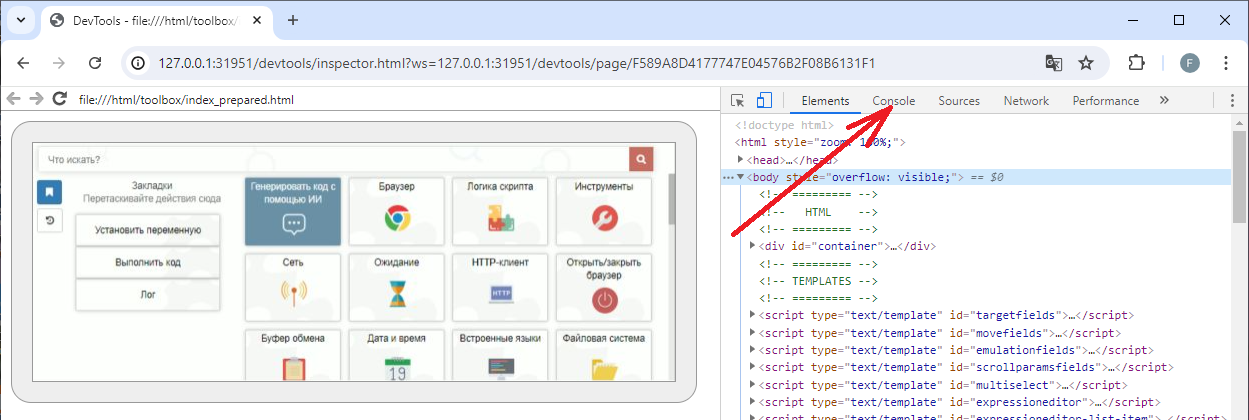The image size is (1249, 420).
Task: Switch to the Network tab
Action: tap(1026, 101)
